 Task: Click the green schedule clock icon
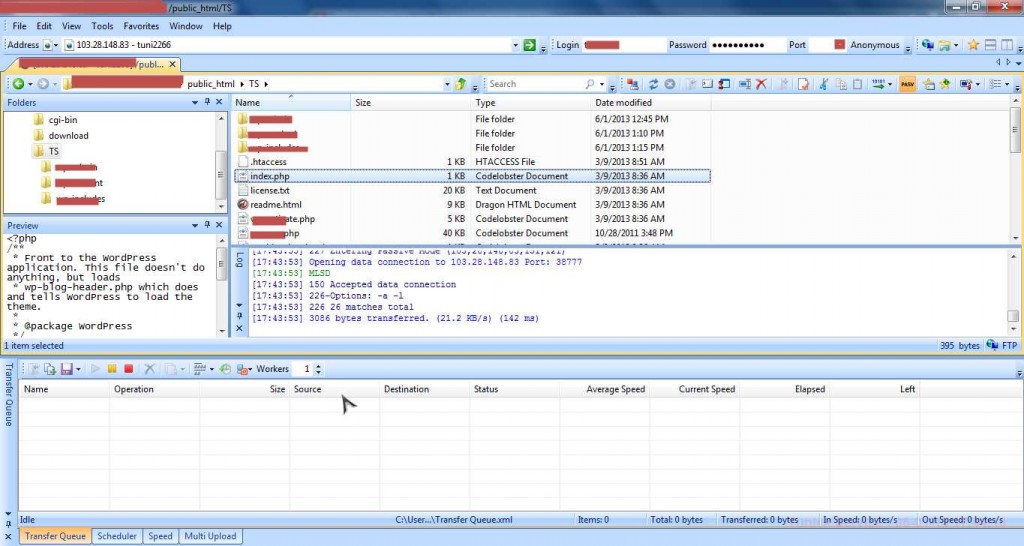225,369
